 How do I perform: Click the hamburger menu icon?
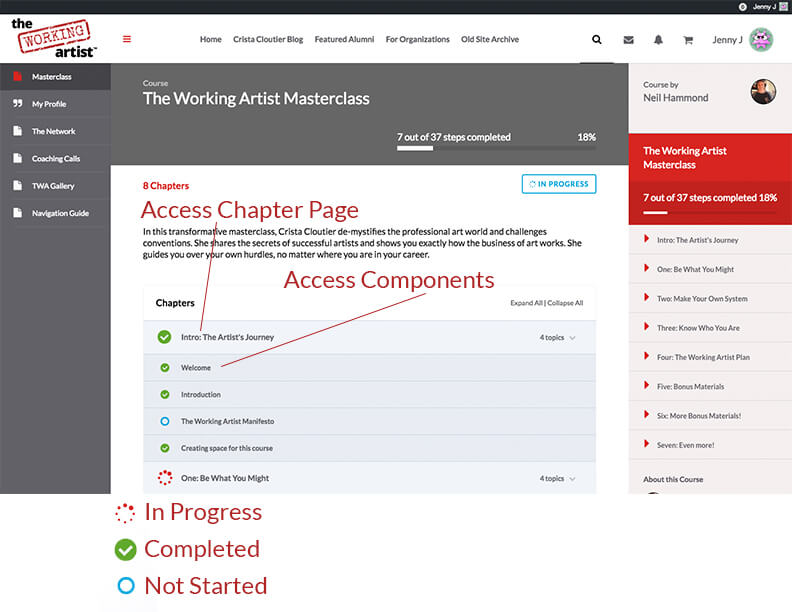coord(127,40)
